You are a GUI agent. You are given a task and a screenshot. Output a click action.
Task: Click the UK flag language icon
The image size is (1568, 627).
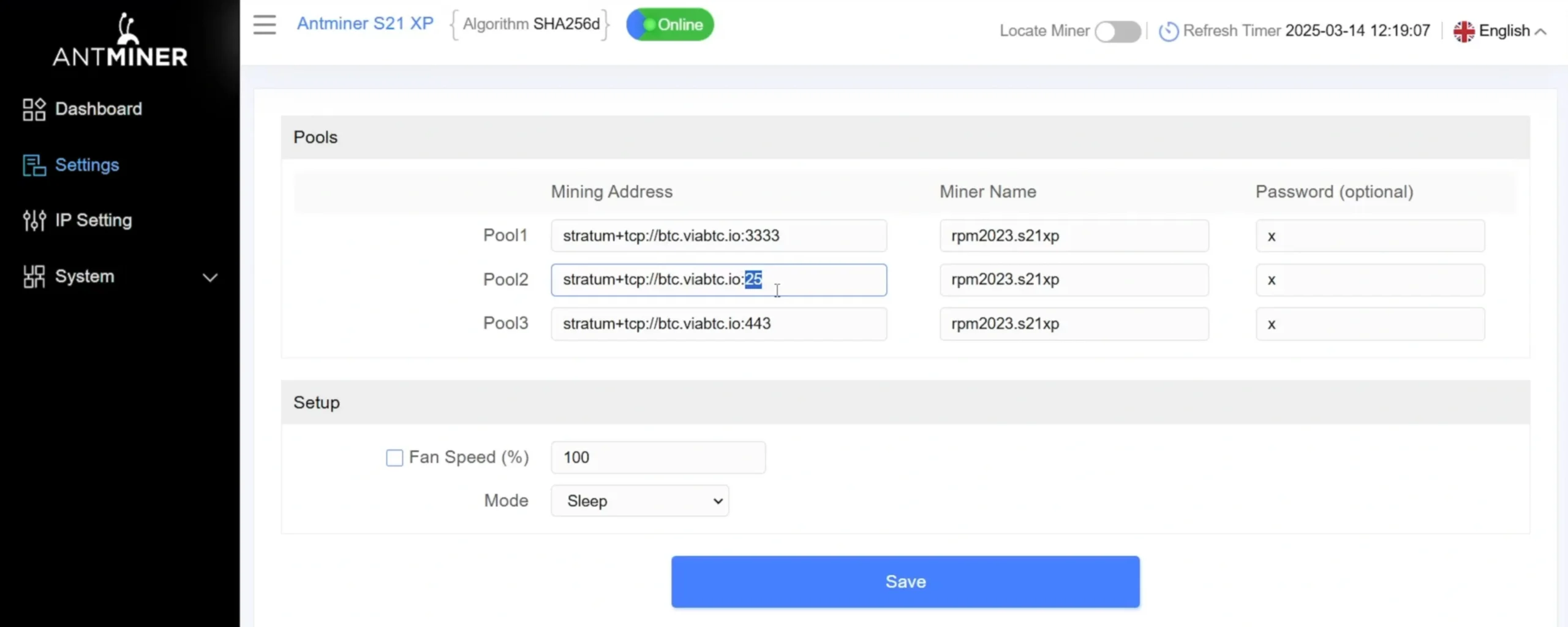tap(1463, 31)
